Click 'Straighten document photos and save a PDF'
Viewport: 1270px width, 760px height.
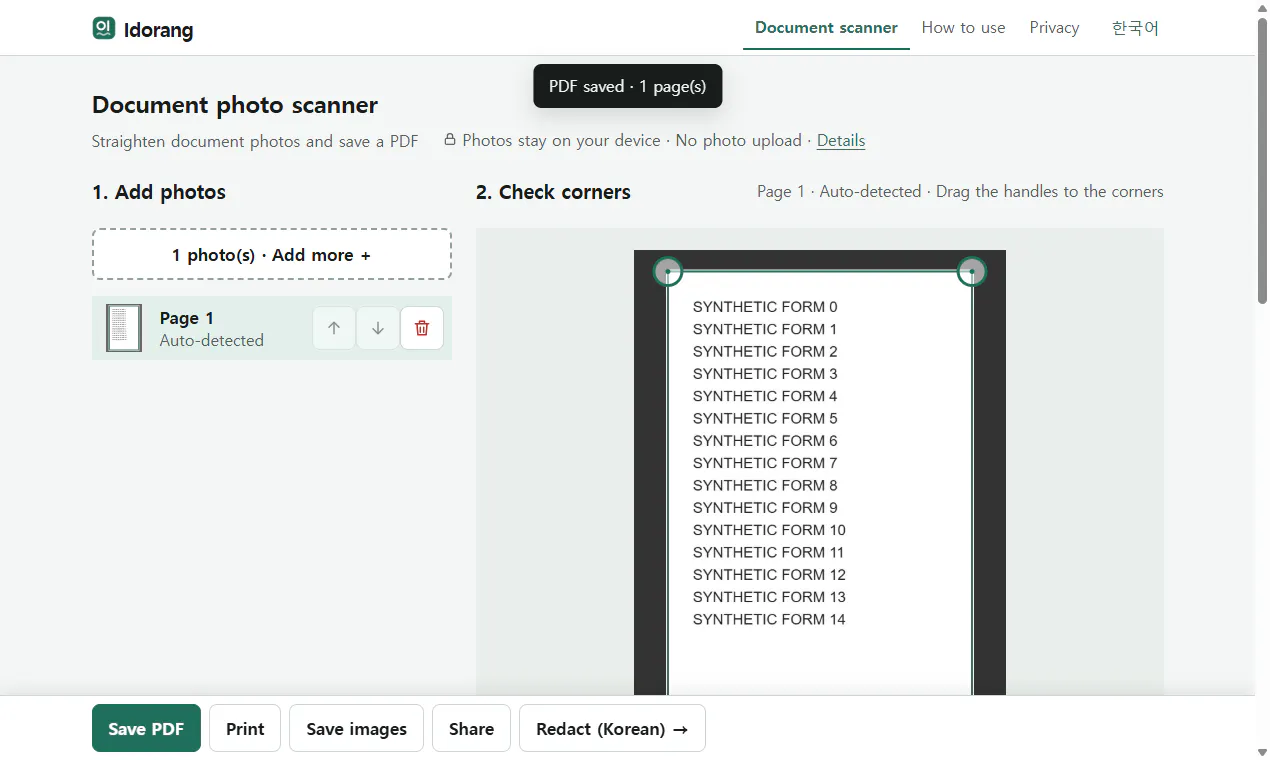coord(255,141)
